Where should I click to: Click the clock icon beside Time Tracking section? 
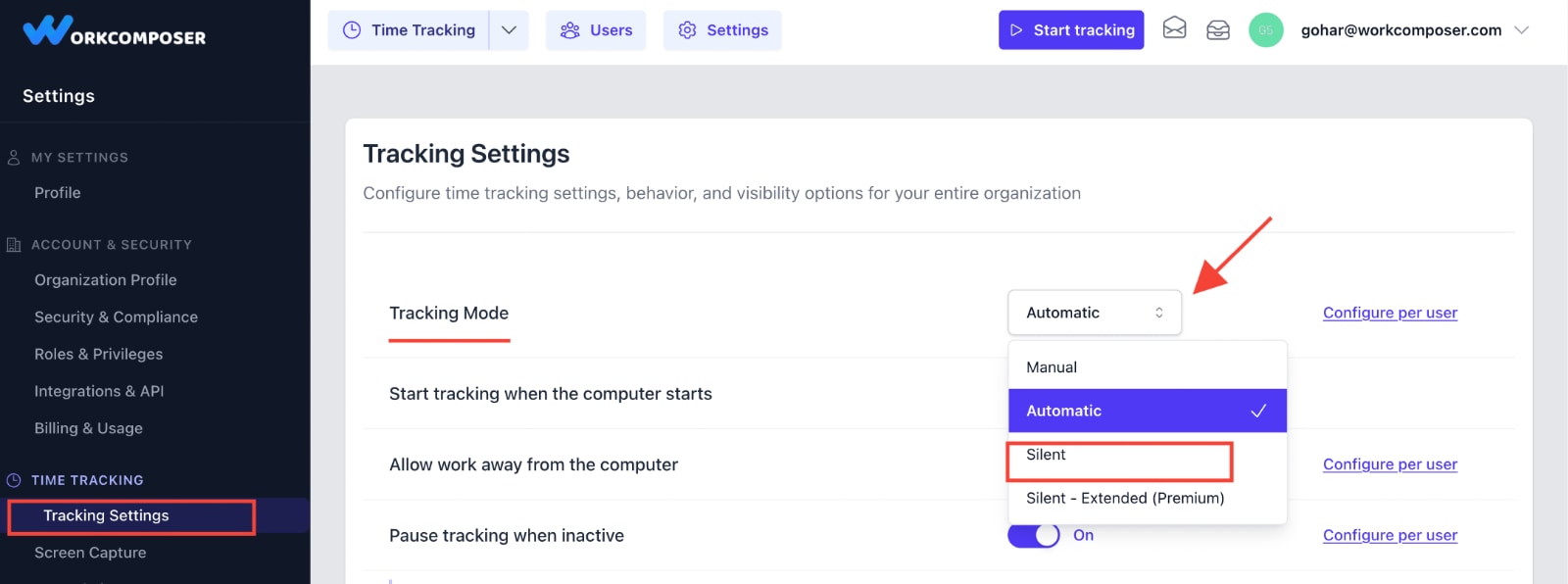pyautogui.click(x=14, y=480)
